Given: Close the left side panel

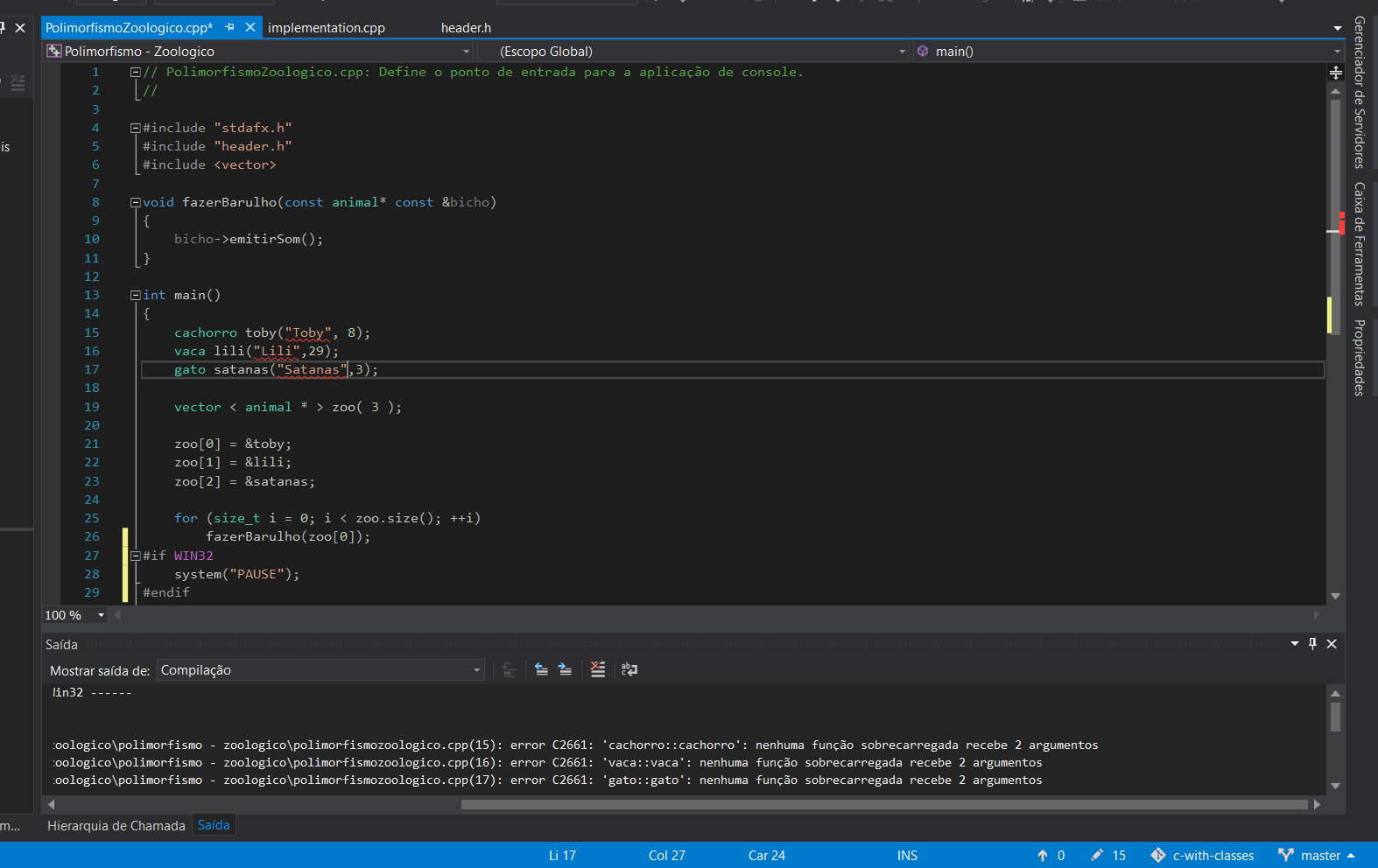Looking at the screenshot, I should click(20, 28).
